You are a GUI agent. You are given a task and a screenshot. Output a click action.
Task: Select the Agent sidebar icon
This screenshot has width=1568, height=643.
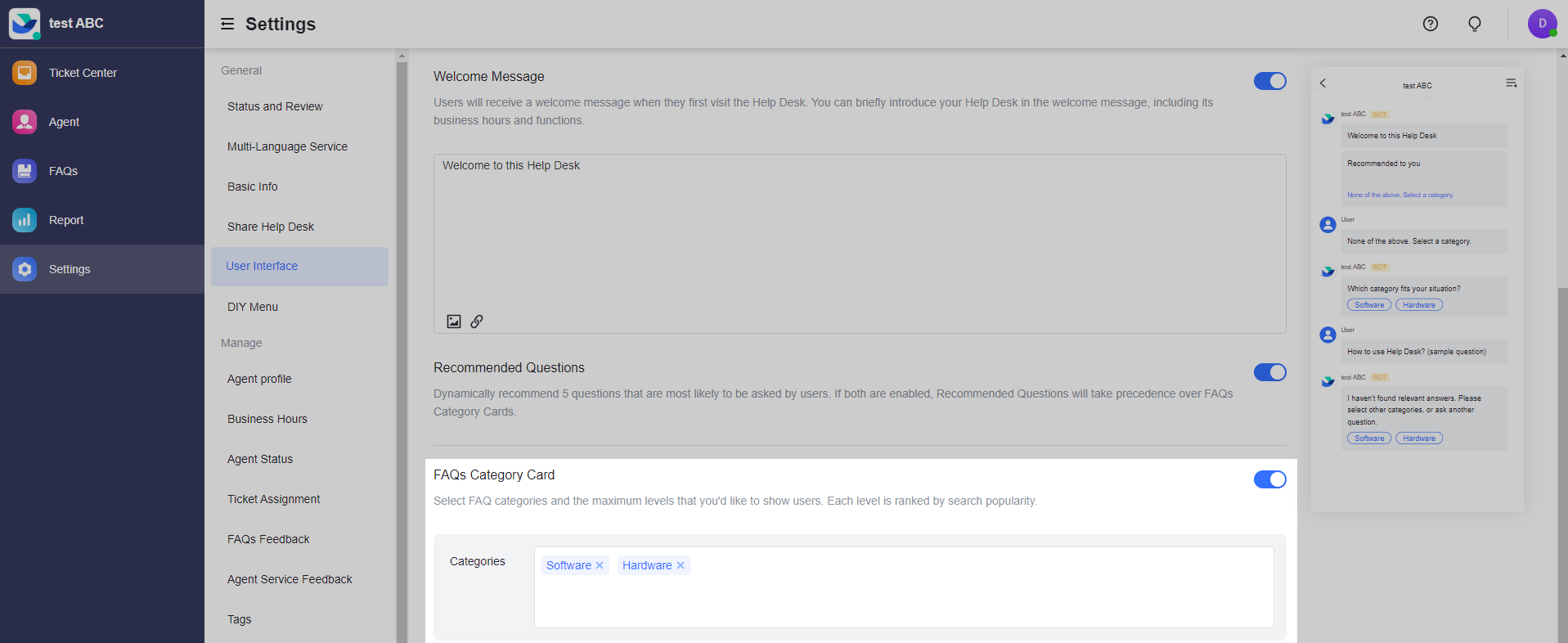(x=62, y=122)
